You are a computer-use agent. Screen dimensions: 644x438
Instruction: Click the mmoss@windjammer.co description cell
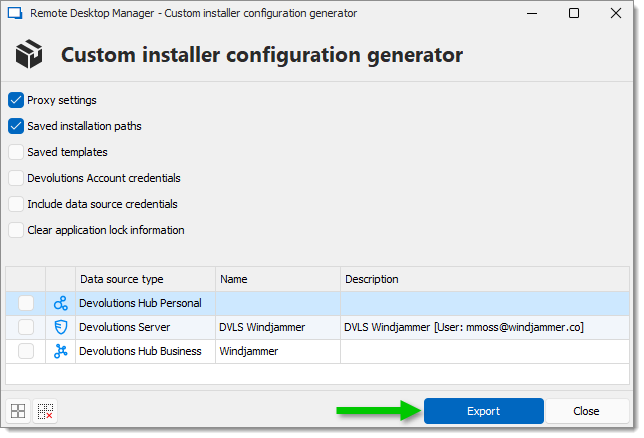485,327
